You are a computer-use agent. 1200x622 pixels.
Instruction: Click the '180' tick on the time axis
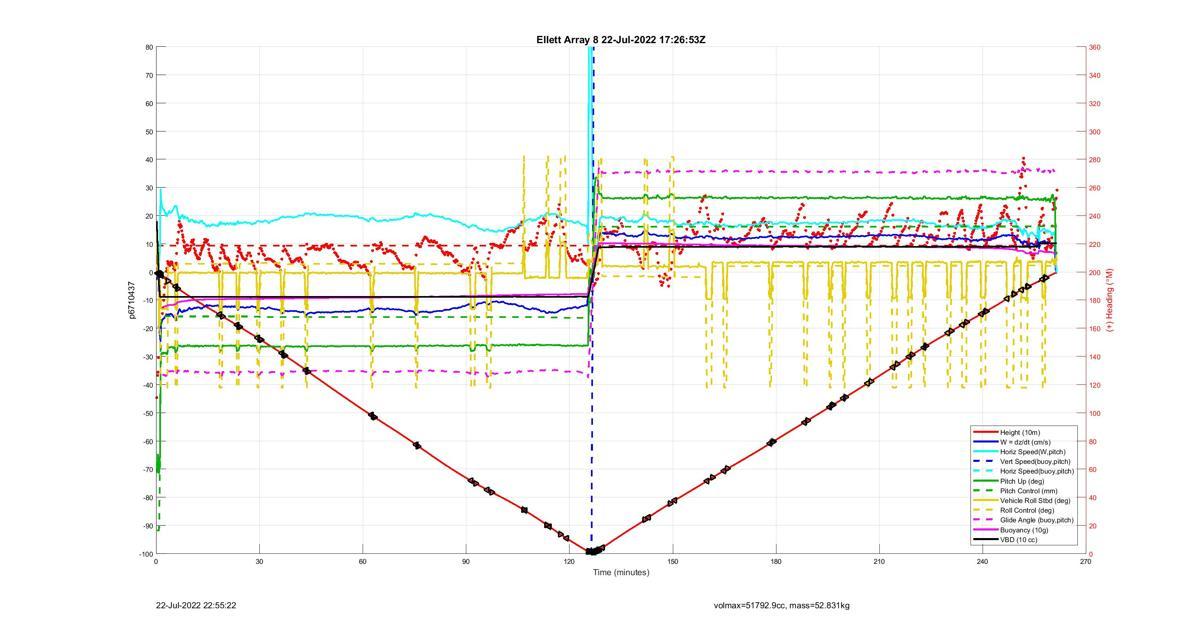click(x=776, y=562)
